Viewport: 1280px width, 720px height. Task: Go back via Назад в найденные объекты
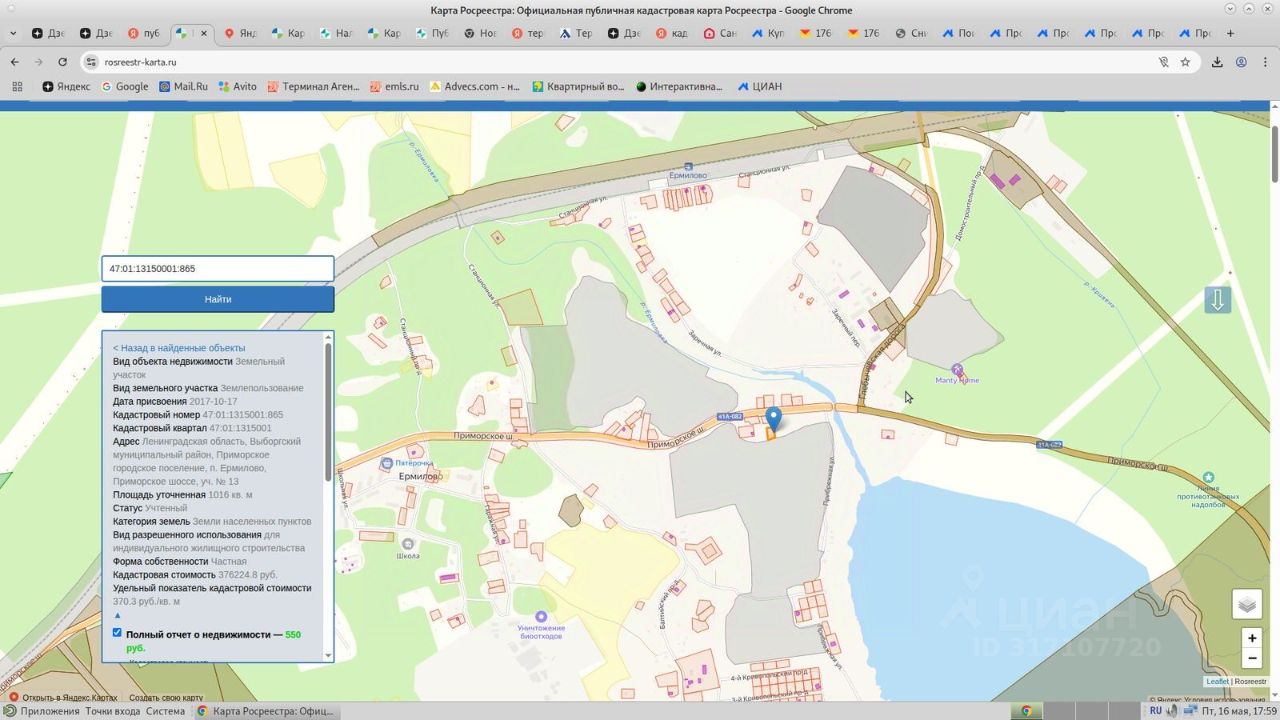click(179, 348)
